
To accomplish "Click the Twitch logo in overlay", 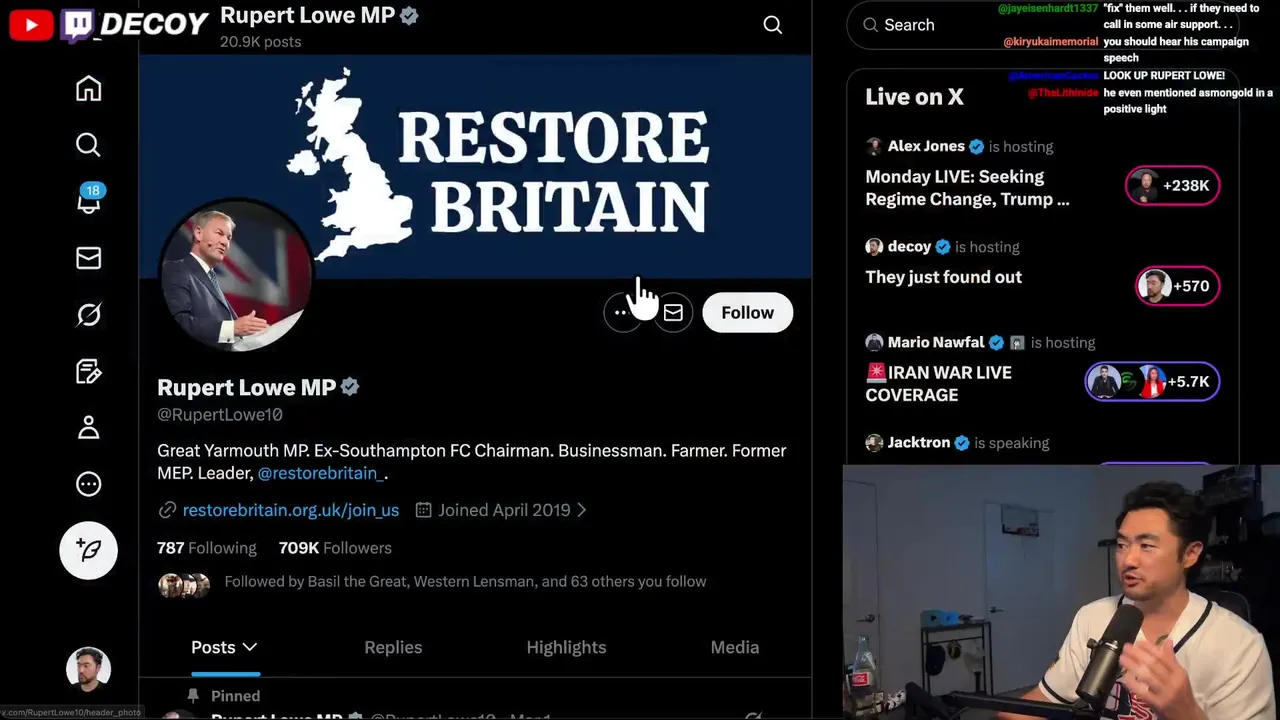I will click(77, 25).
